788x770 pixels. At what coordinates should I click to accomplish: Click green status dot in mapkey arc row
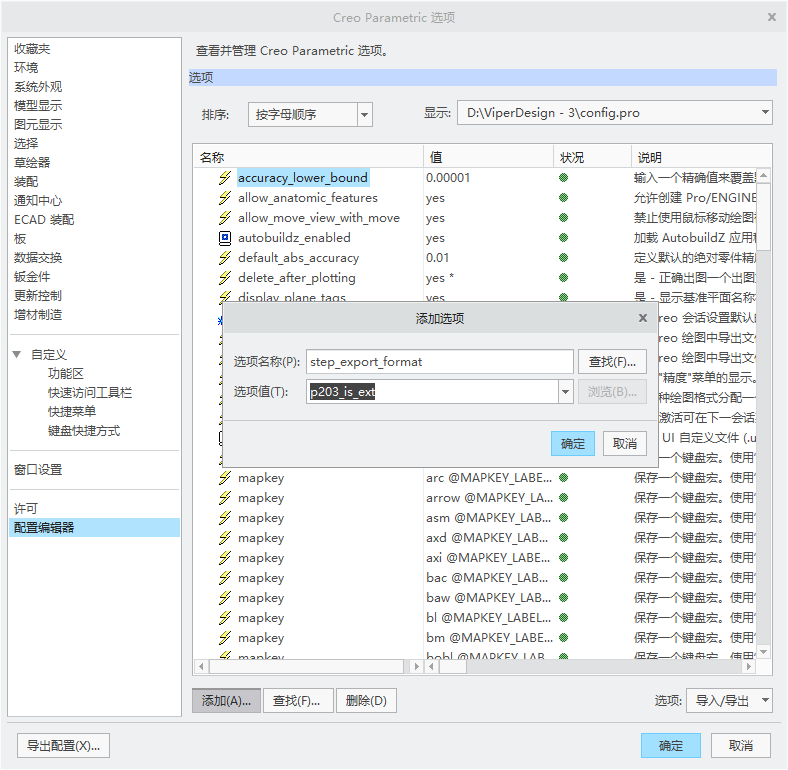tap(563, 477)
